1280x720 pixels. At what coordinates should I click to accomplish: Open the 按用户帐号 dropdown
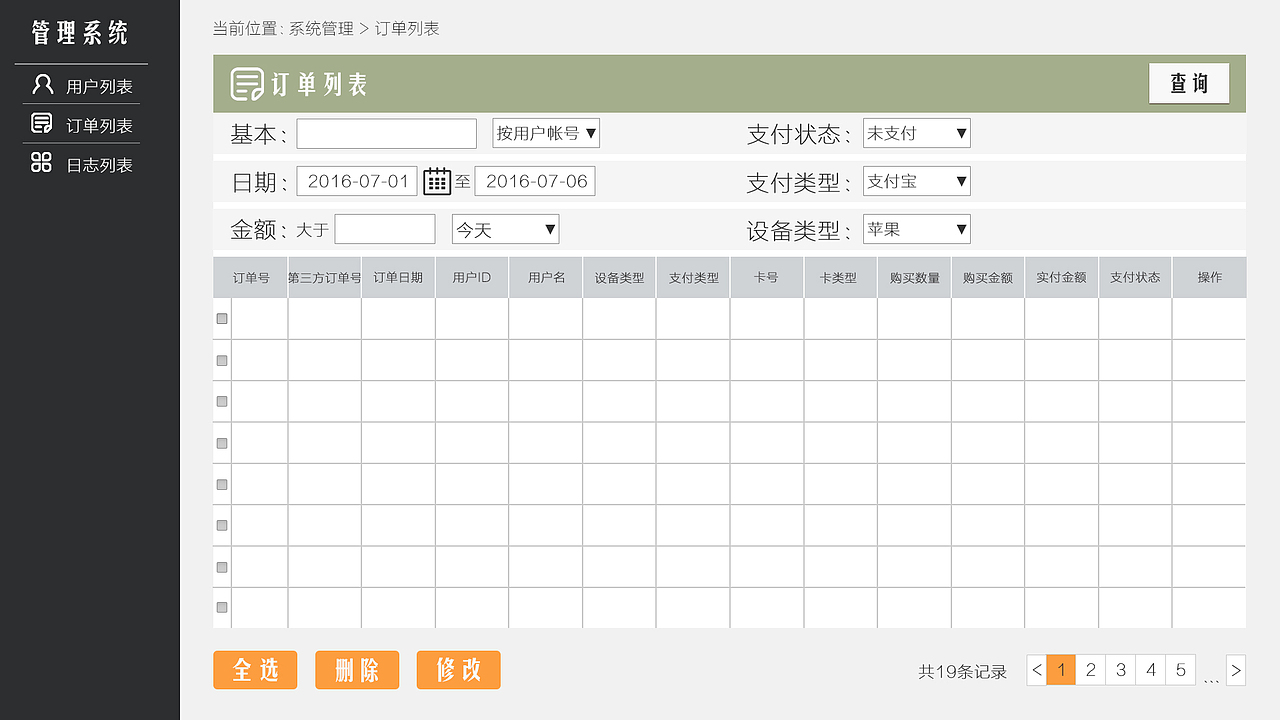click(x=545, y=132)
